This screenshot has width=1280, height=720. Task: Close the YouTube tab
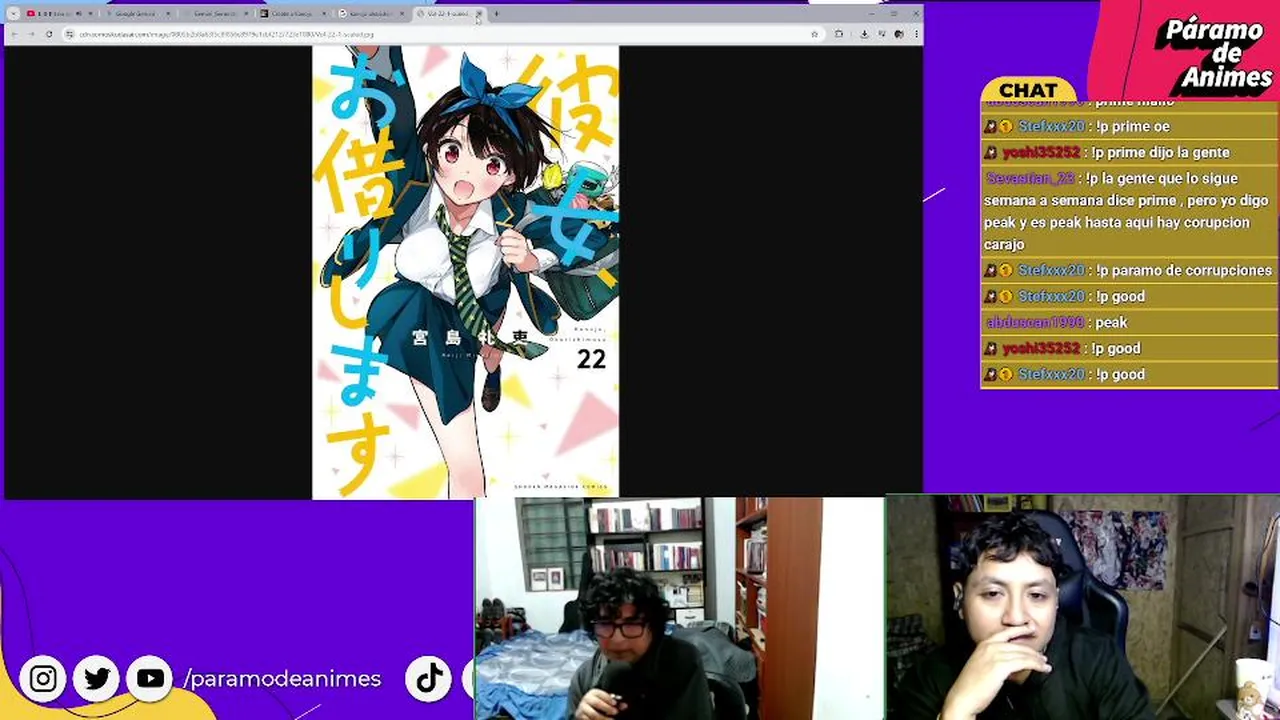point(90,14)
